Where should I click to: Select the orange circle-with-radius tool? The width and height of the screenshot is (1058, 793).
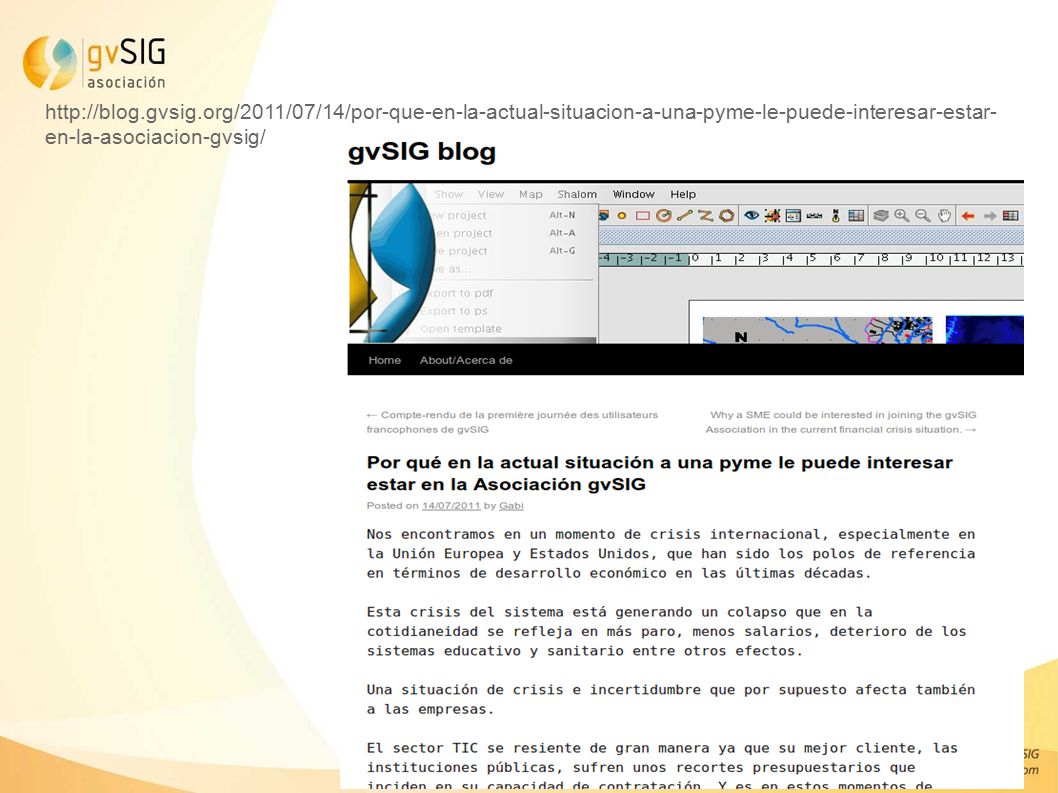click(664, 216)
